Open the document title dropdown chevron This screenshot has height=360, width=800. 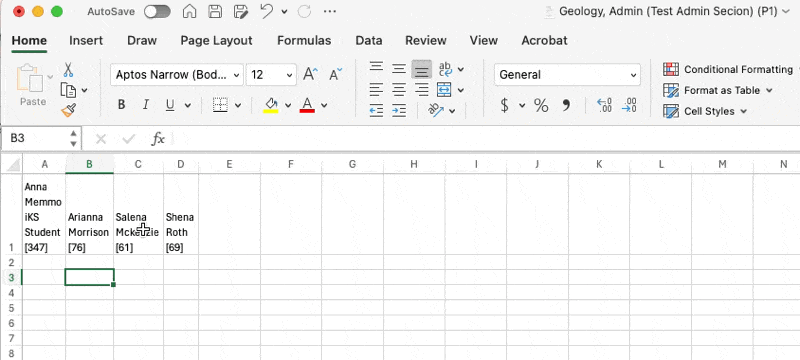[x=786, y=11]
